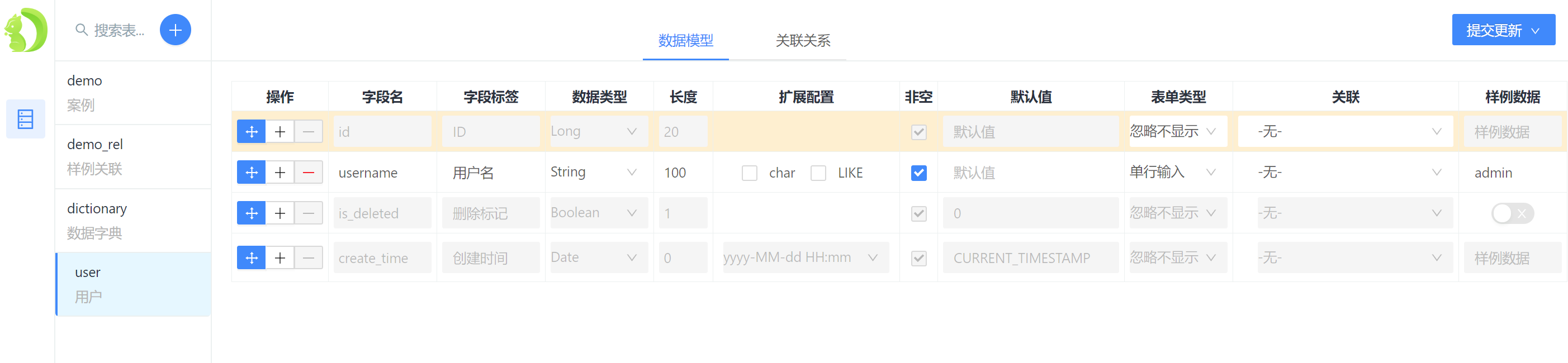Click the create_time field name input
Screen dimensions: 1568x363
382,259
